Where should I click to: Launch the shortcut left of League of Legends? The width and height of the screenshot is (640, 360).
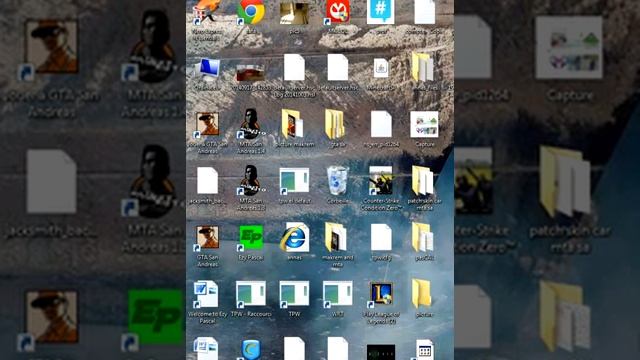click(338, 294)
